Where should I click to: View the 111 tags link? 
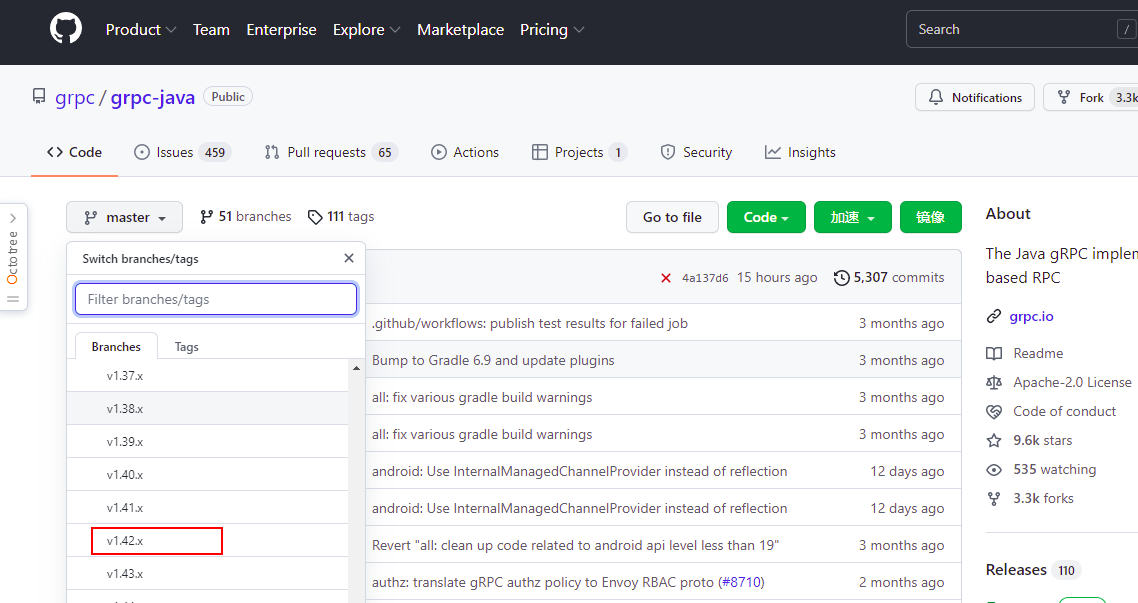click(341, 216)
